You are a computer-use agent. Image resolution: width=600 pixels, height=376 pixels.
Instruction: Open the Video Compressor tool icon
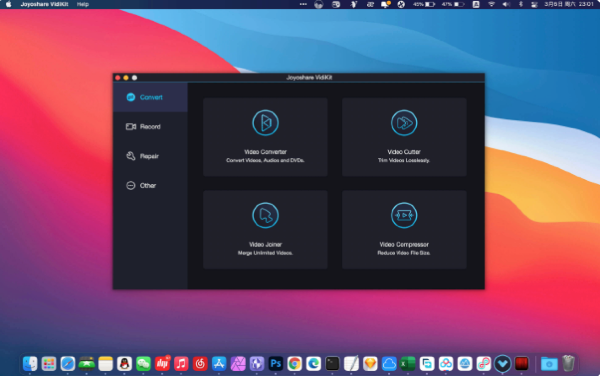(404, 215)
